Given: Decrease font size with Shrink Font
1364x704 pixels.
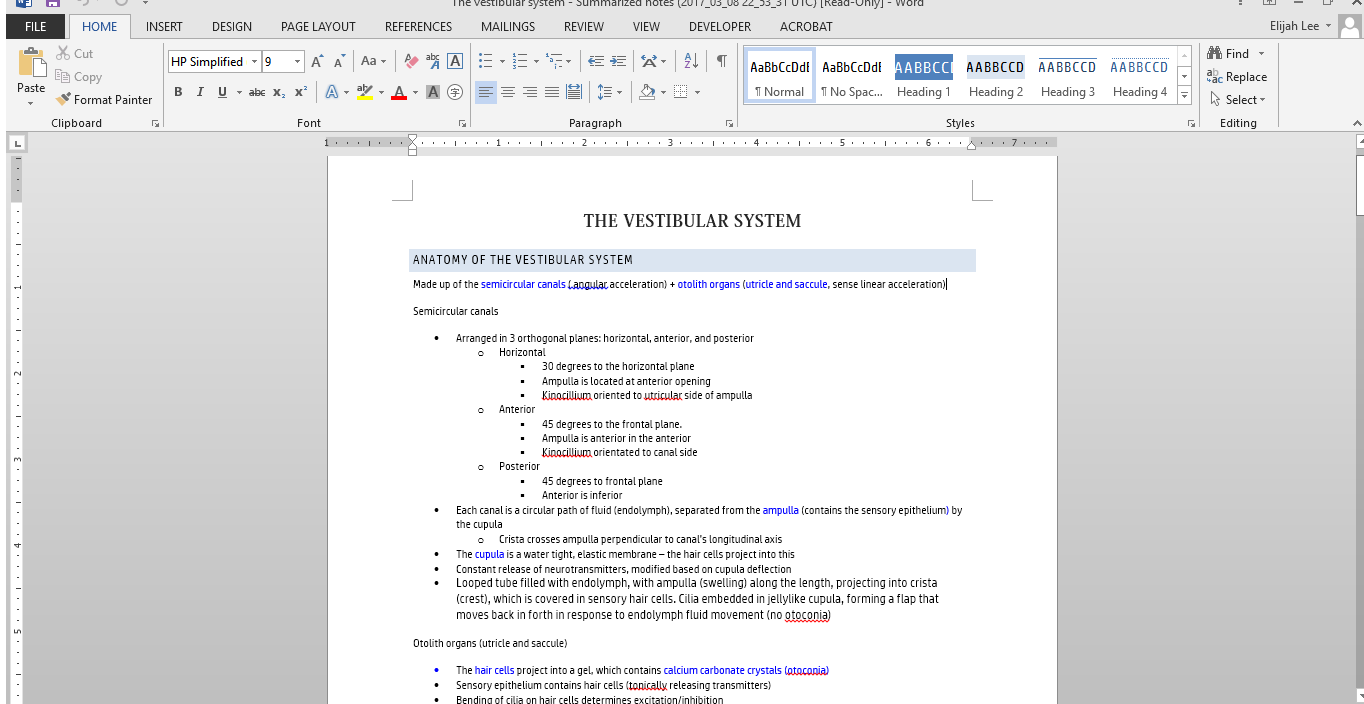Looking at the screenshot, I should click(340, 62).
